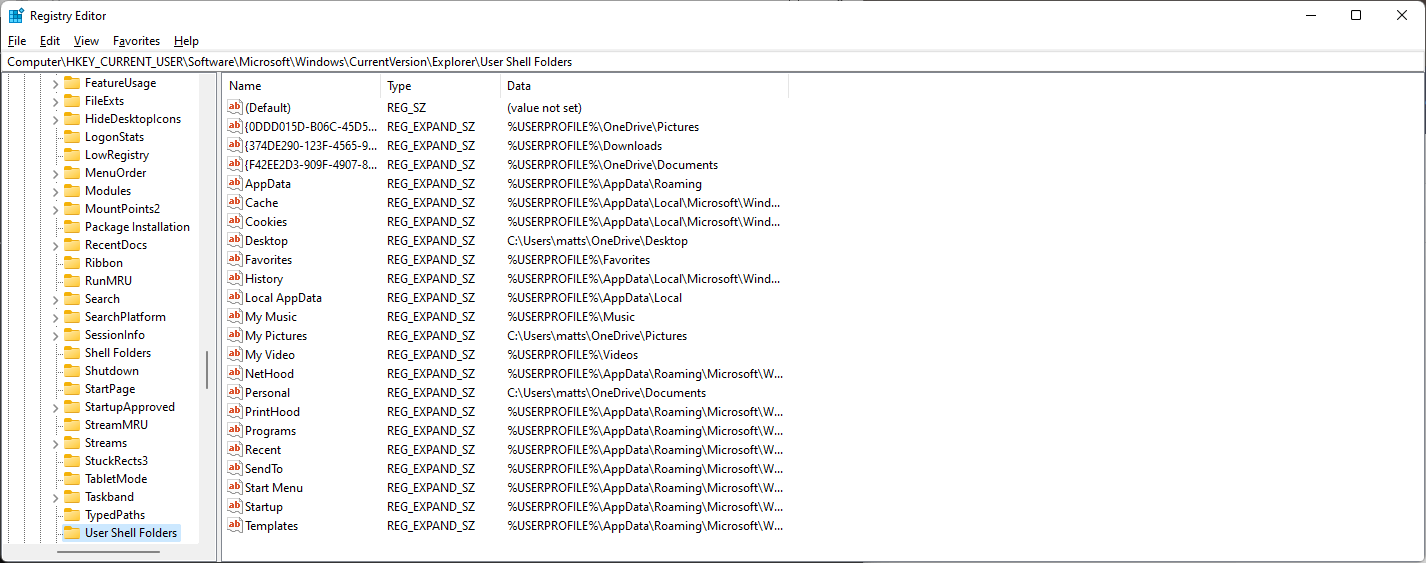
Task: Select the SearchPlatform tree key
Action: click(x=125, y=317)
